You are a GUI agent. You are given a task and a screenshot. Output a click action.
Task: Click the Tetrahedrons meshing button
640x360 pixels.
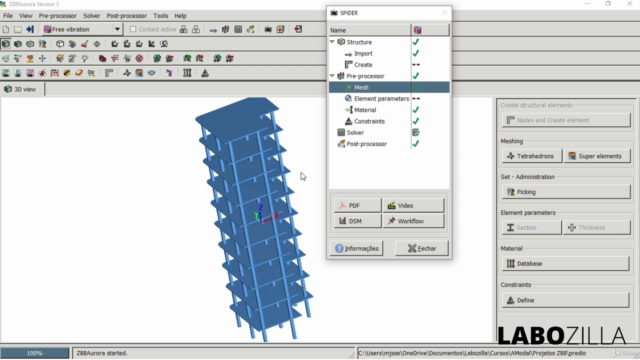(x=532, y=156)
